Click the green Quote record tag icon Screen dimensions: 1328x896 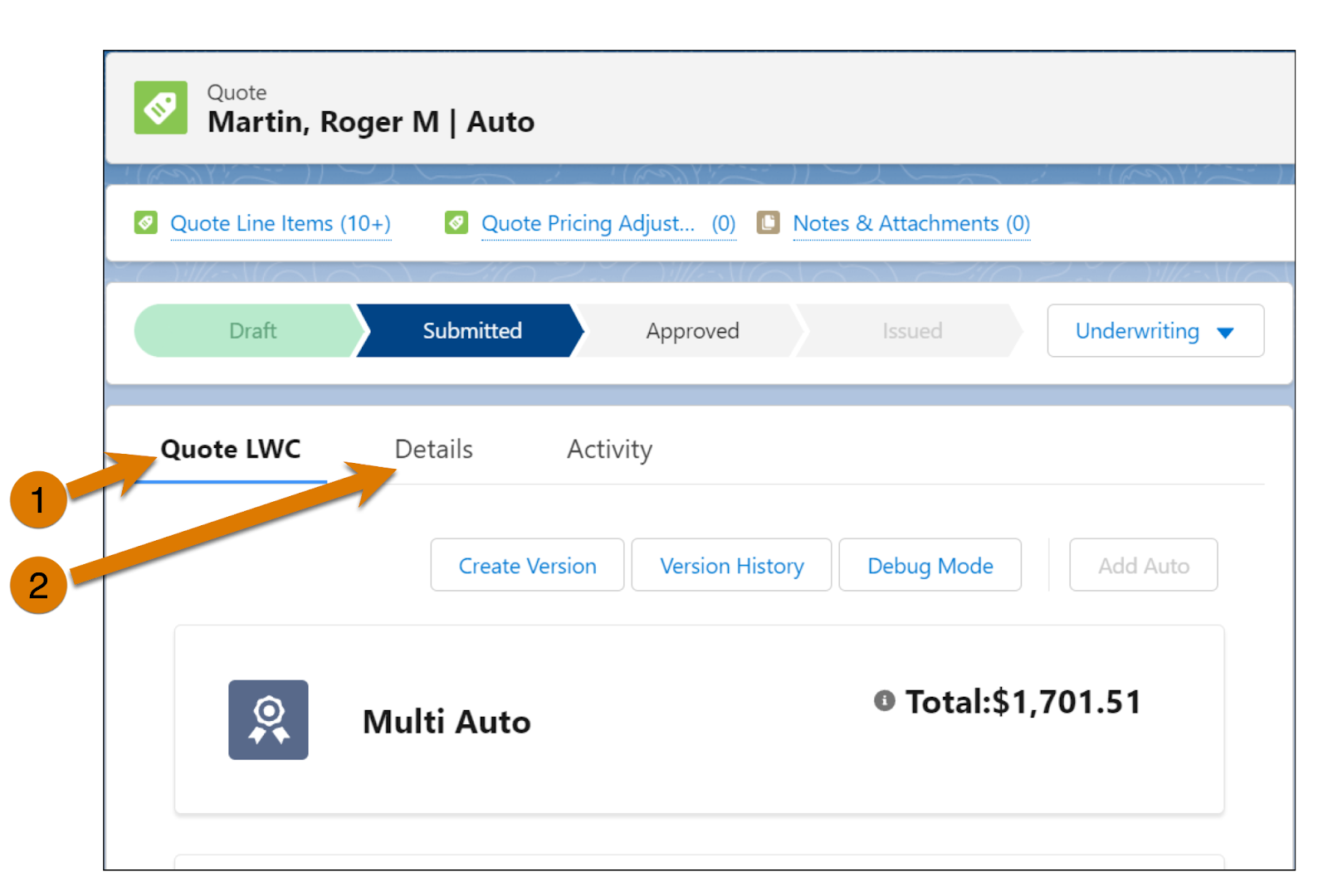point(161,108)
